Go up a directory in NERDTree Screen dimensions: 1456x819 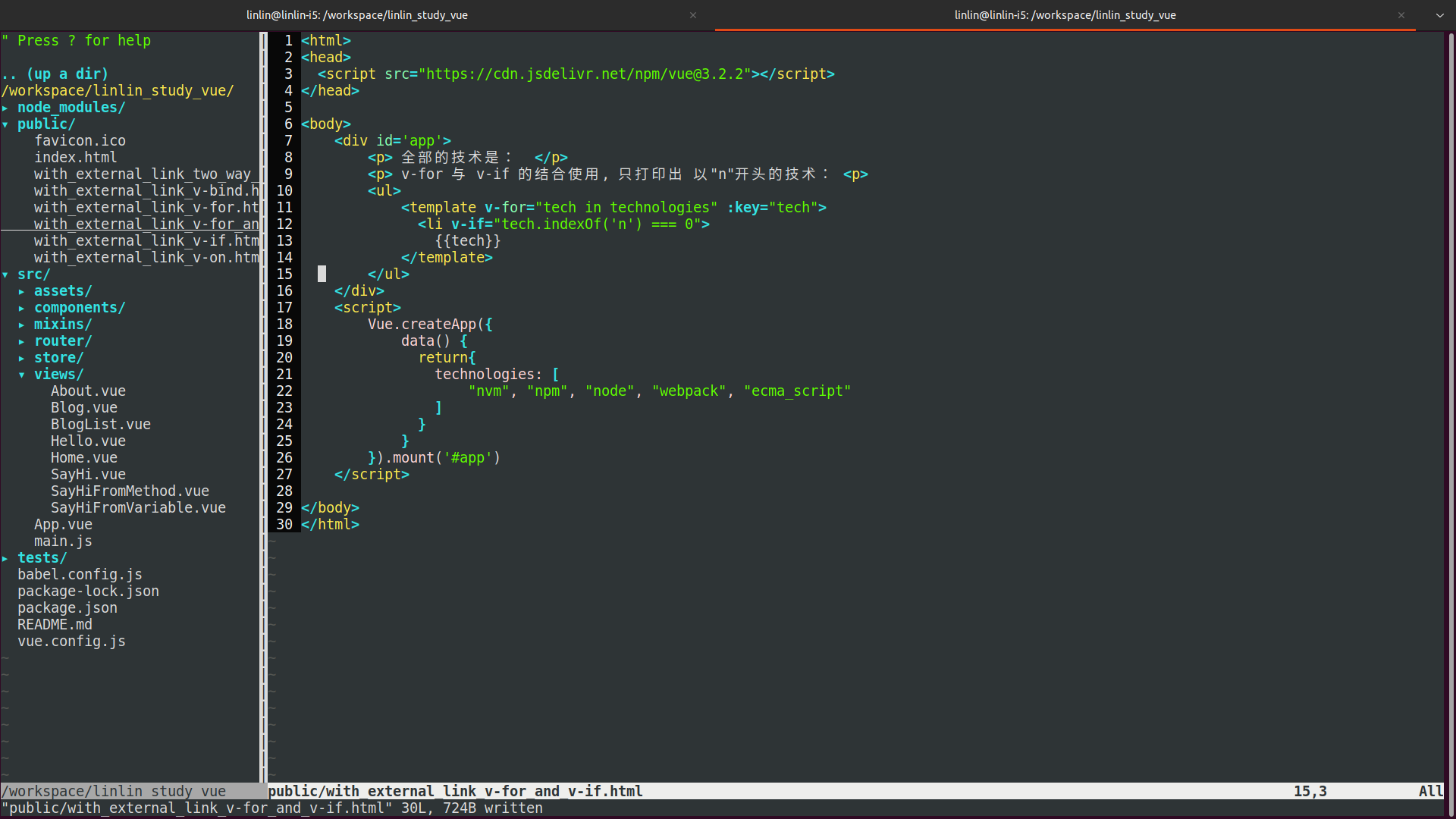click(x=55, y=74)
